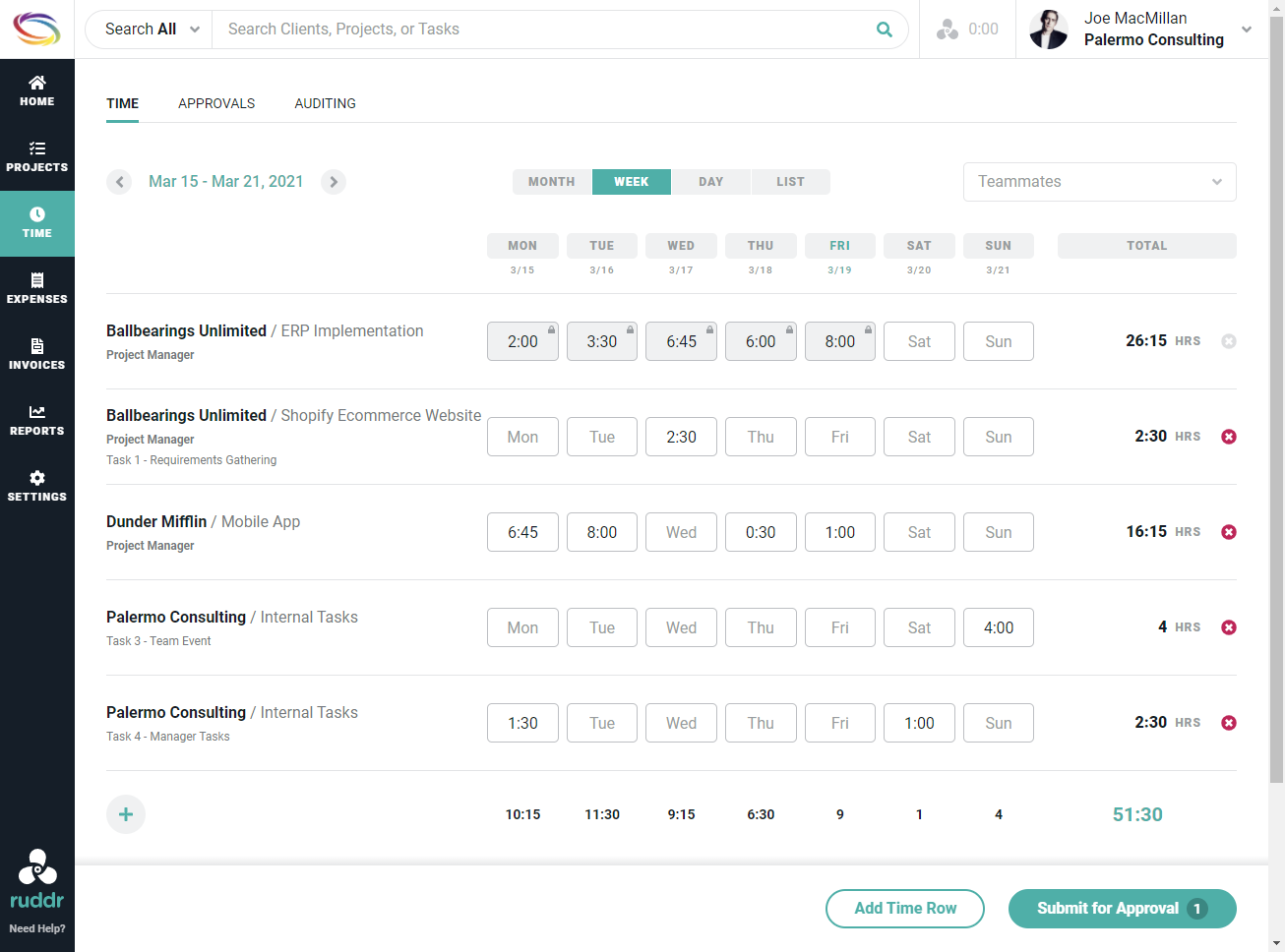Click the round plus button to add a row
The width and height of the screenshot is (1285, 952).
point(126,814)
